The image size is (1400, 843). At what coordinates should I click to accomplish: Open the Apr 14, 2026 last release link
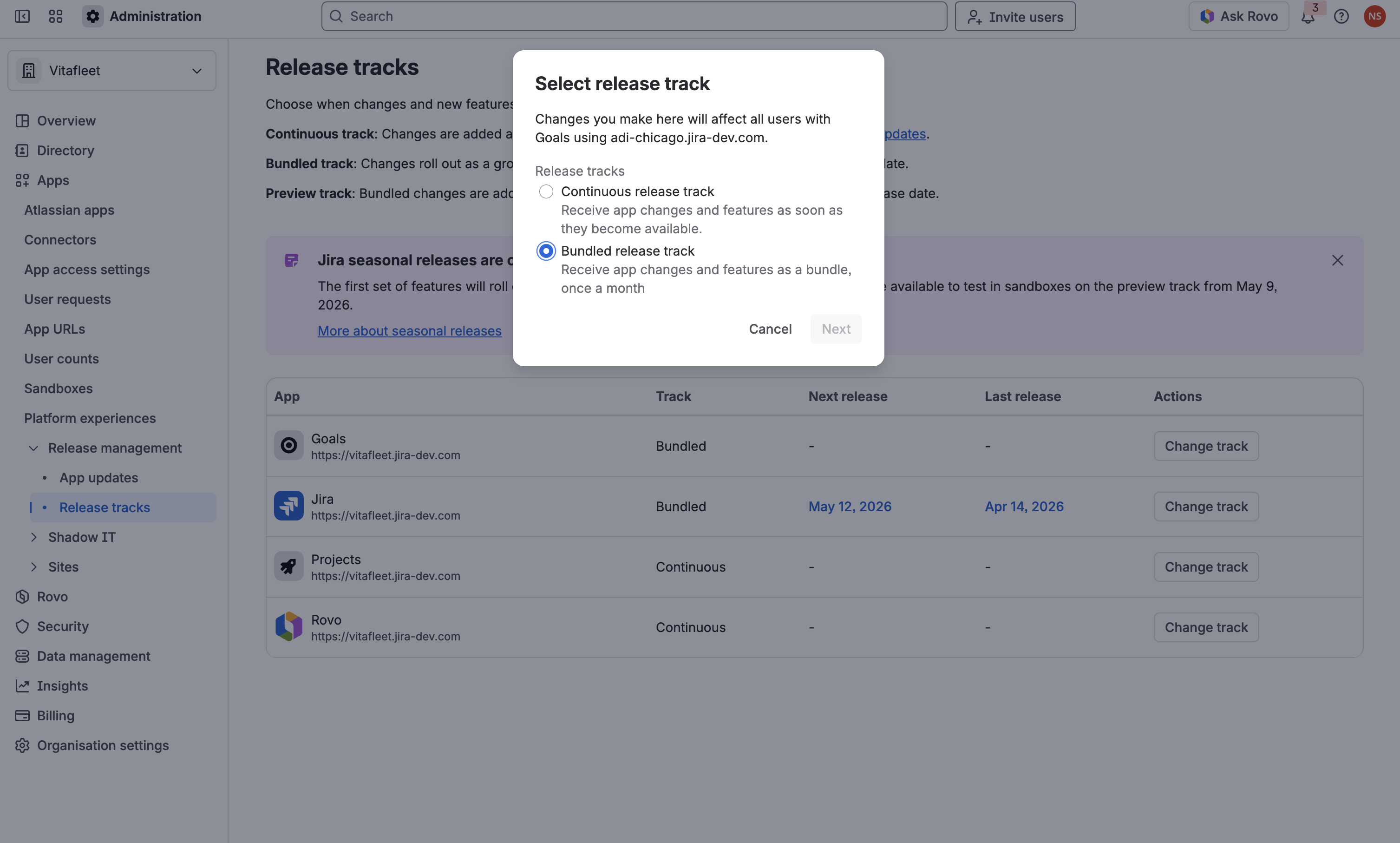pyautogui.click(x=1024, y=506)
